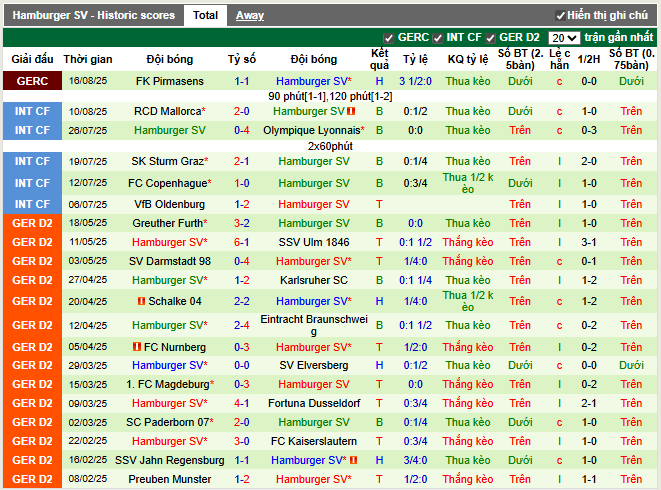Click the trận gần nhất label
661x490 pixels.
618,38
